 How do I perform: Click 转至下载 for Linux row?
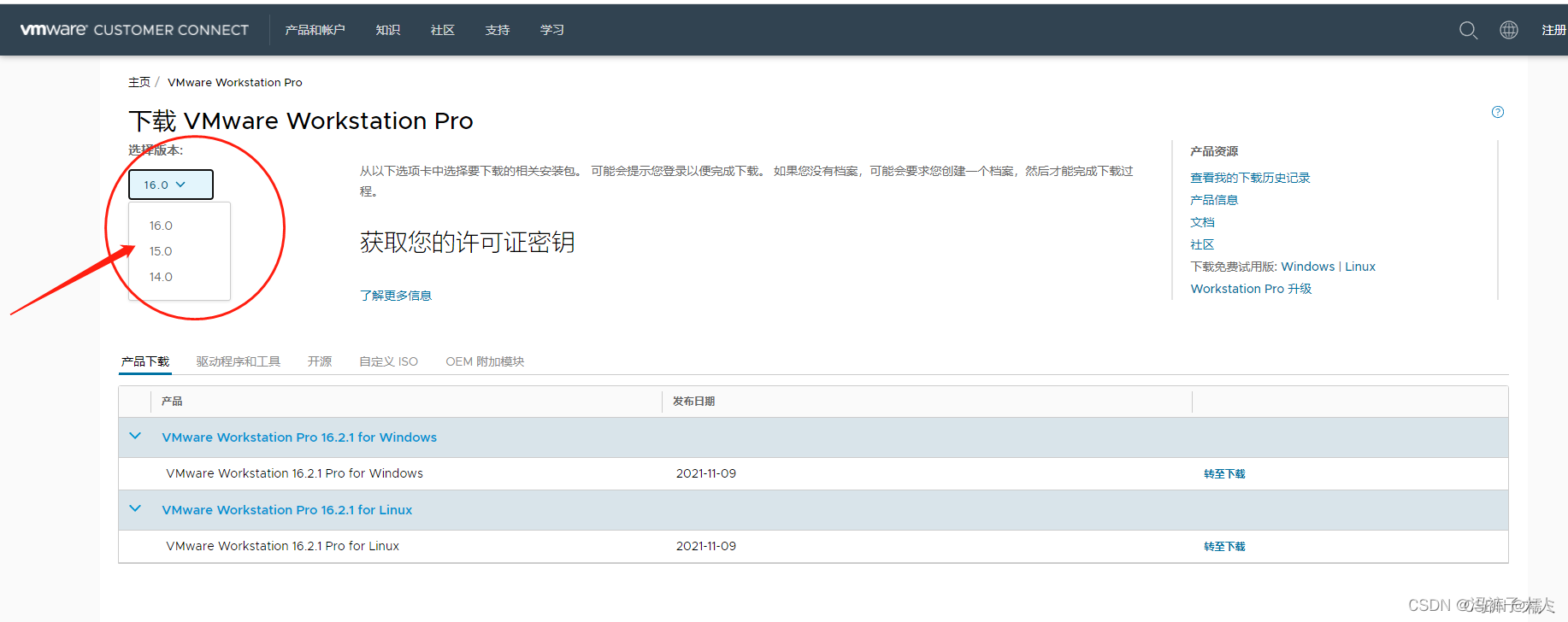(x=1224, y=546)
